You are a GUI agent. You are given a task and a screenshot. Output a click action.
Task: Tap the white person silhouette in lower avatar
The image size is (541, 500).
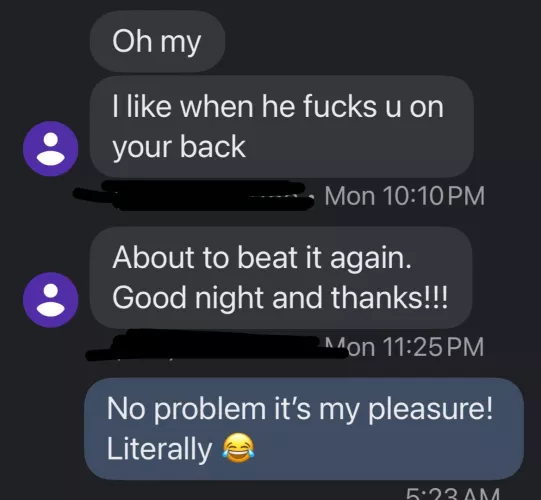point(51,300)
